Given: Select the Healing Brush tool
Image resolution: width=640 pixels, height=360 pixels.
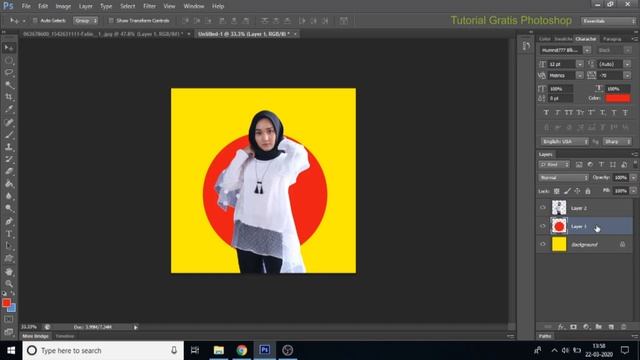Looking at the screenshot, I should pyautogui.click(x=9, y=122).
